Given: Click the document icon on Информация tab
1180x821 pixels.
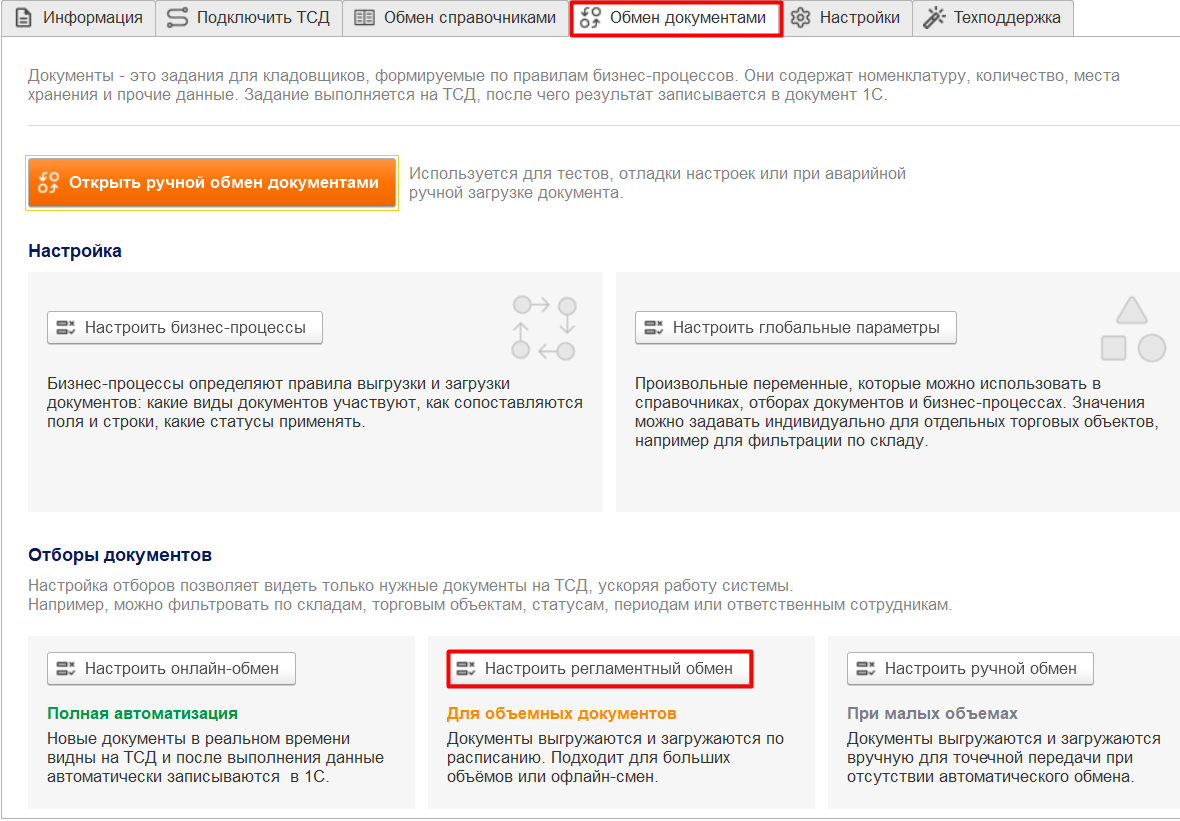Looking at the screenshot, I should pos(24,18).
